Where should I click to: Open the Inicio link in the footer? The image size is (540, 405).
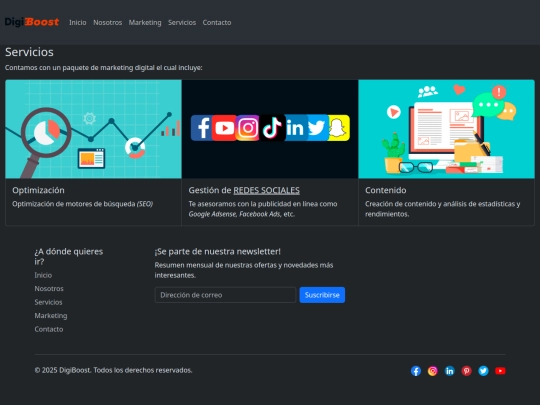pyautogui.click(x=43, y=275)
